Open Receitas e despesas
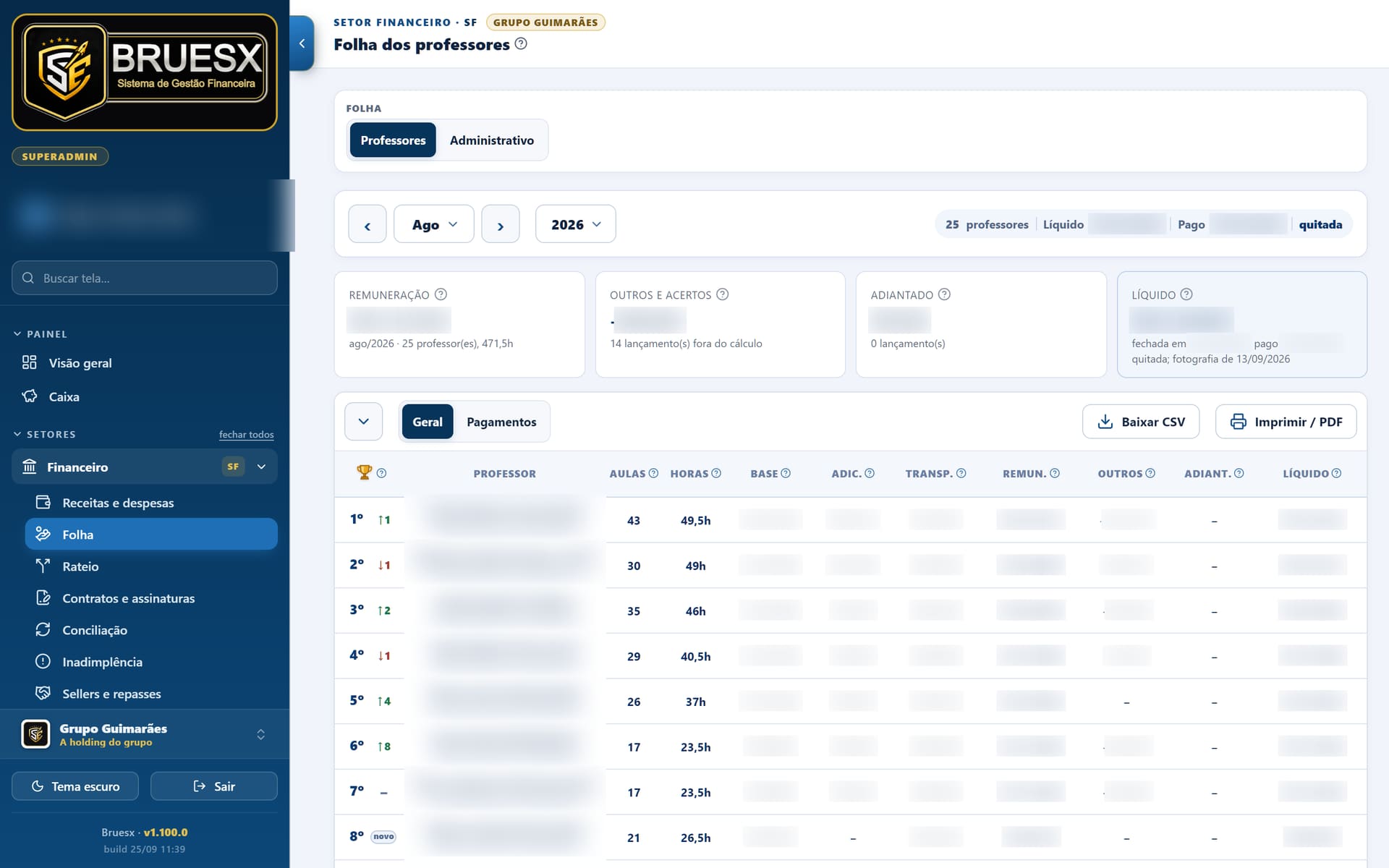This screenshot has width=1389, height=868. point(151,503)
